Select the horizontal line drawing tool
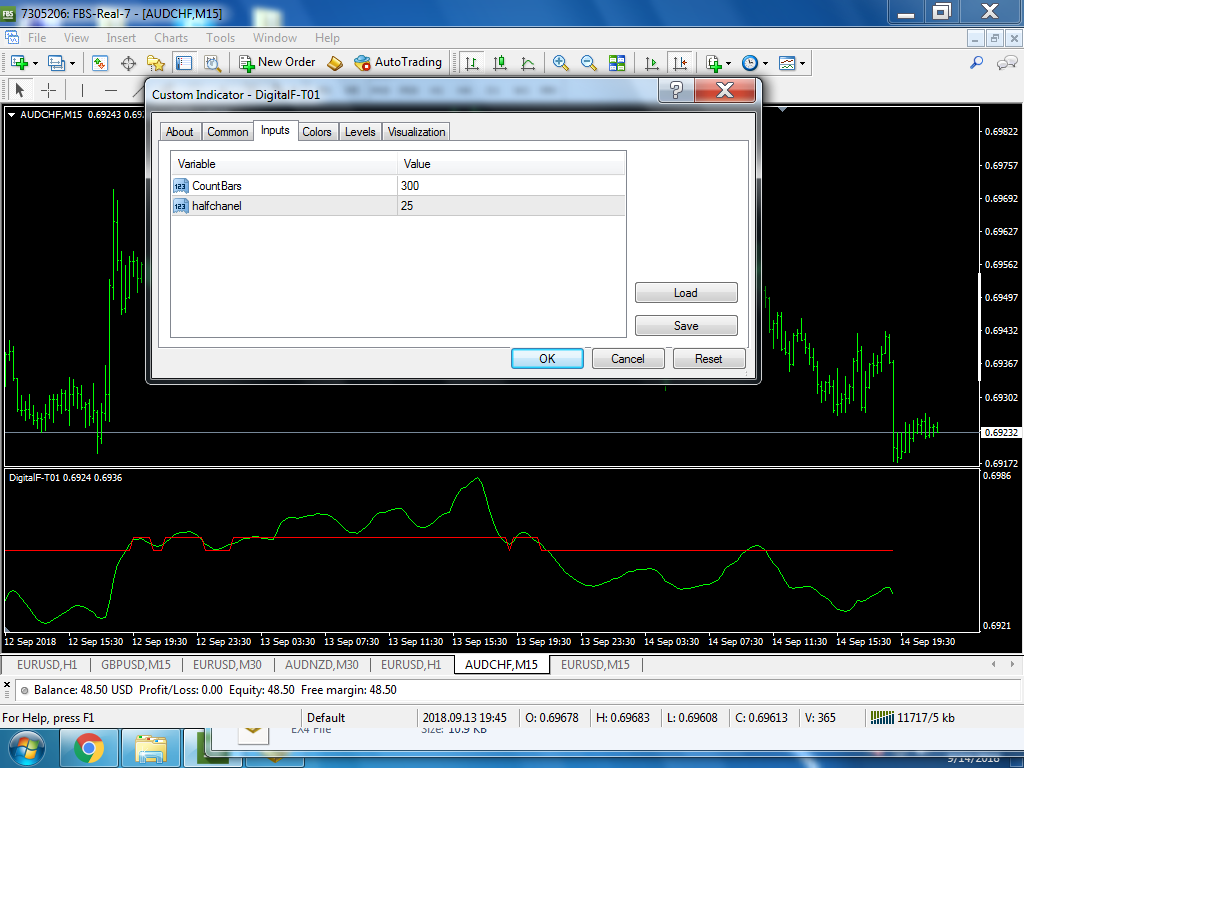Viewport: 1228px width, 920px height. [111, 90]
